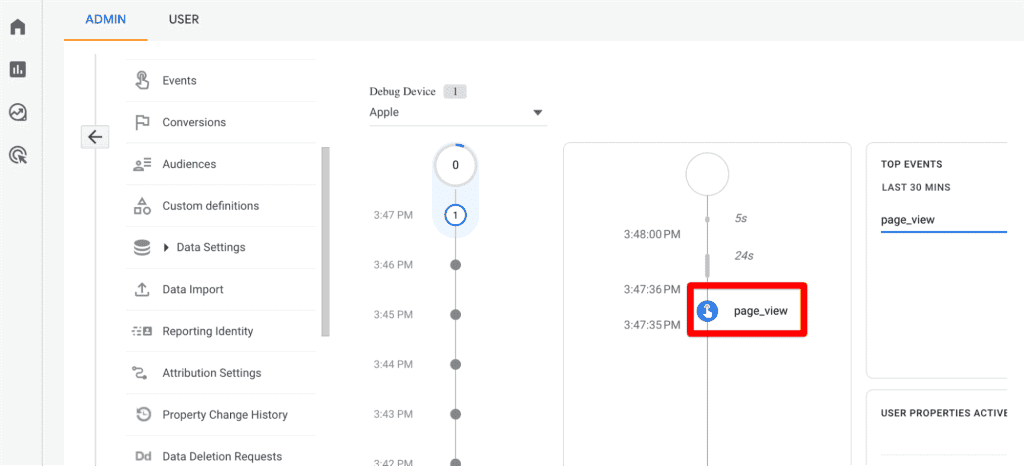
Task: Open the Debug Device Apple dropdown
Action: coord(458,112)
